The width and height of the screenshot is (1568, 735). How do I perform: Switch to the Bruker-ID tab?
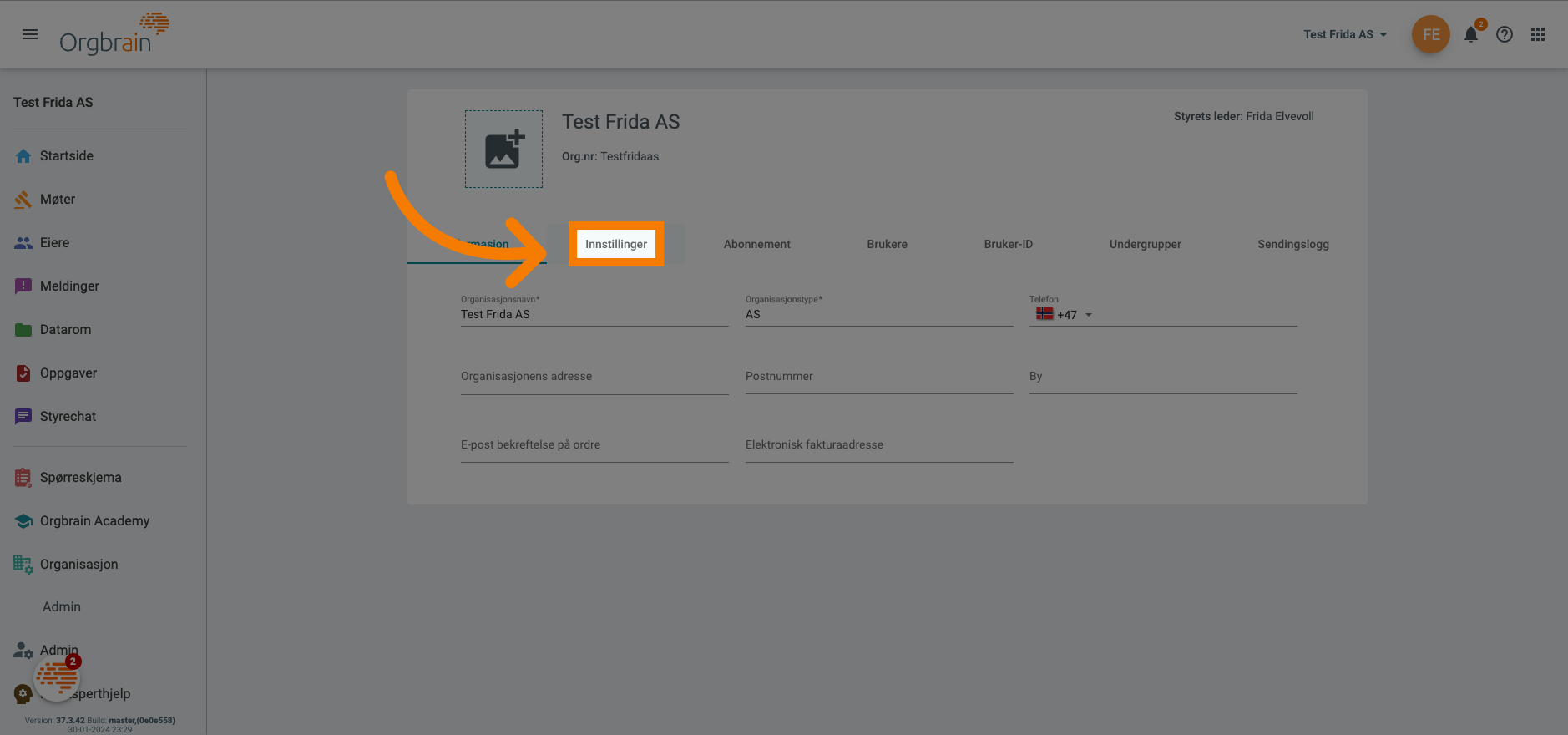tap(1008, 244)
